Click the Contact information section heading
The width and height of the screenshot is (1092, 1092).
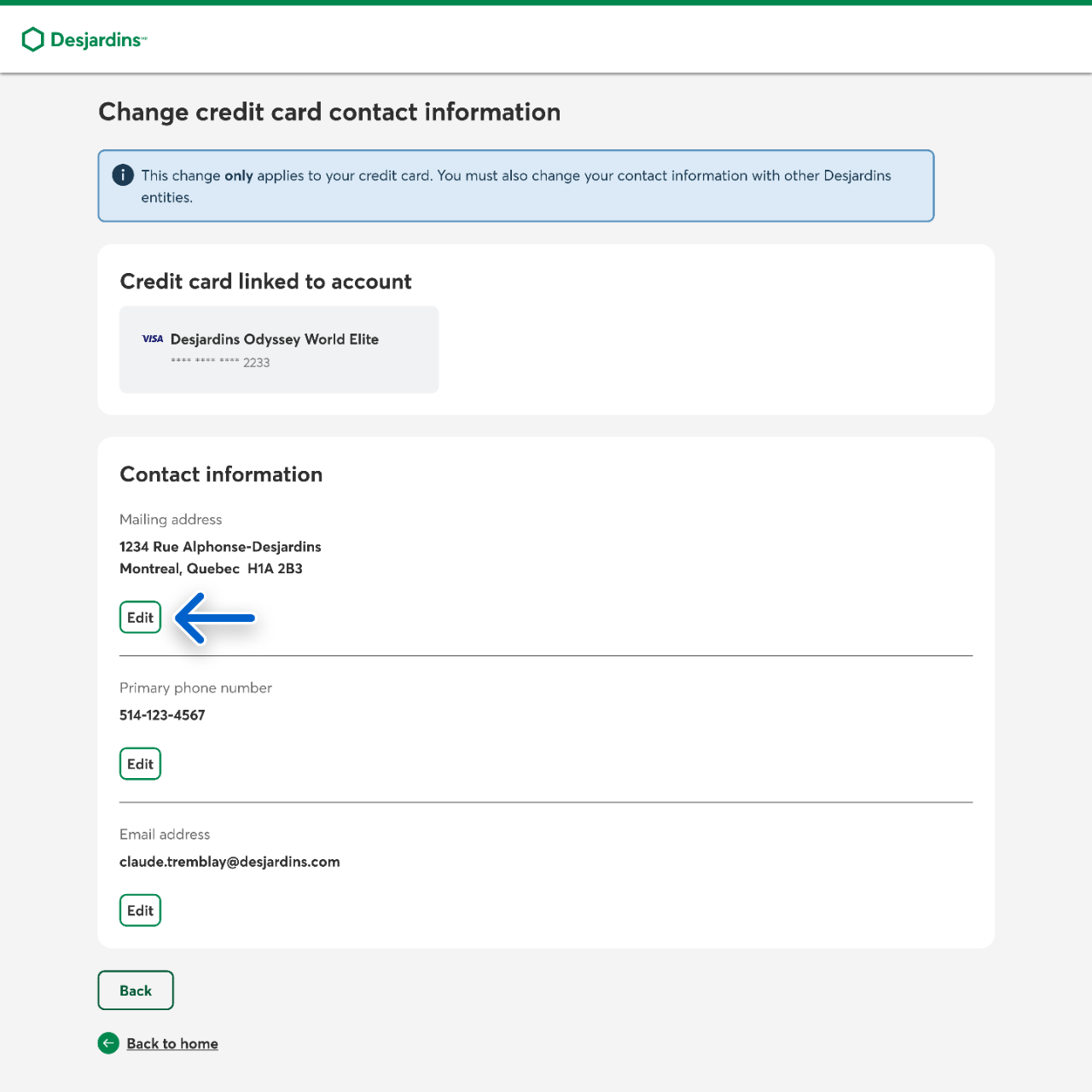[x=221, y=474]
